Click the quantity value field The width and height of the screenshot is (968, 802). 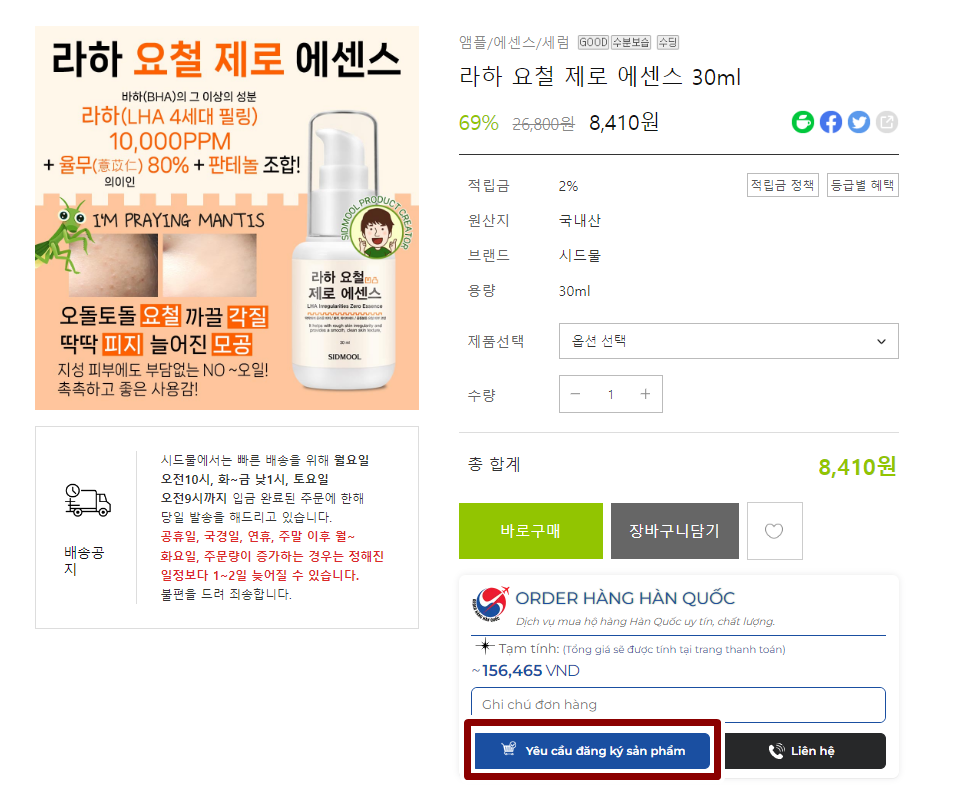point(611,394)
